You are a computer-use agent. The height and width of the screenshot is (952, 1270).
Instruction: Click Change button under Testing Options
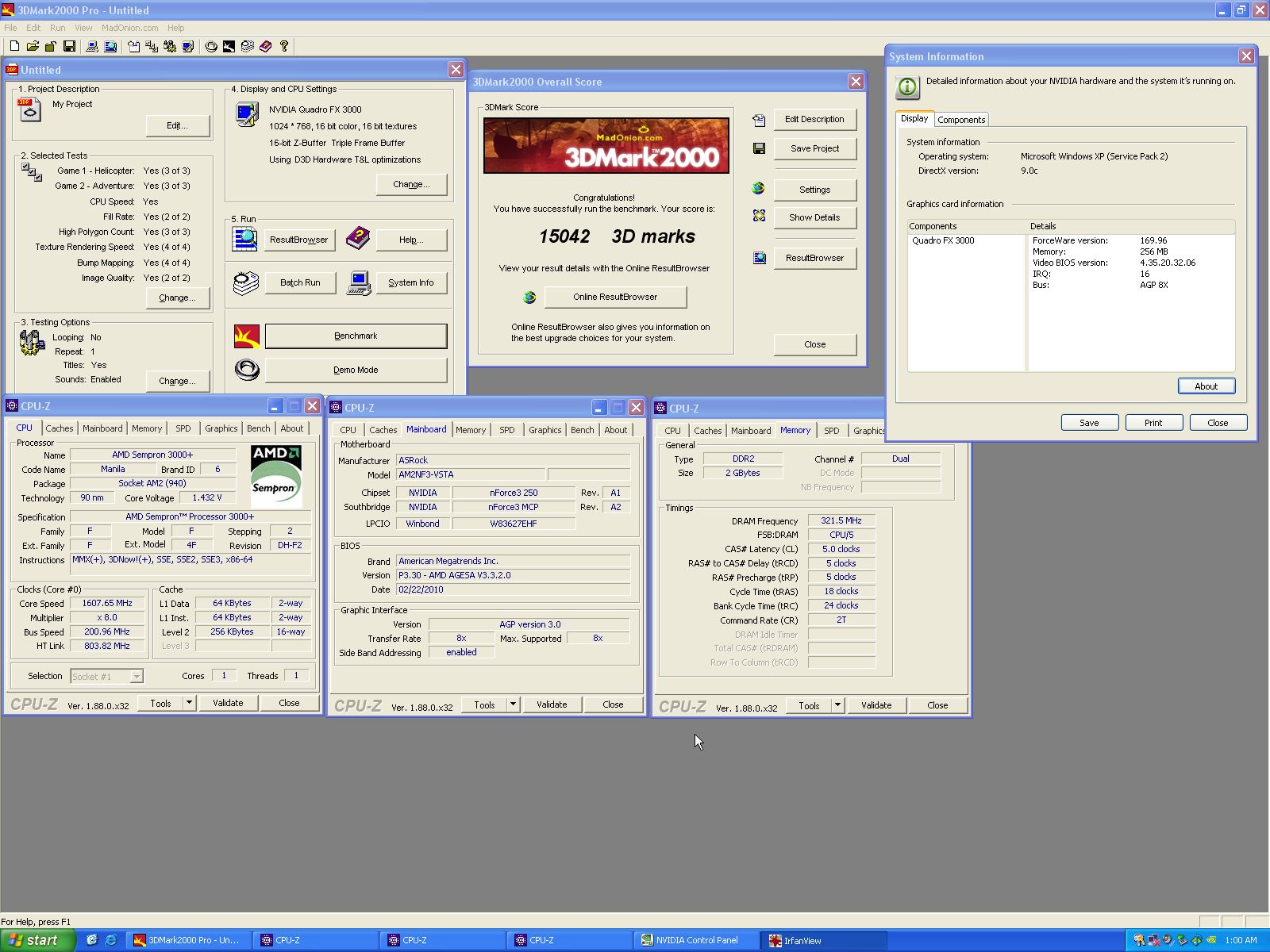coord(178,381)
